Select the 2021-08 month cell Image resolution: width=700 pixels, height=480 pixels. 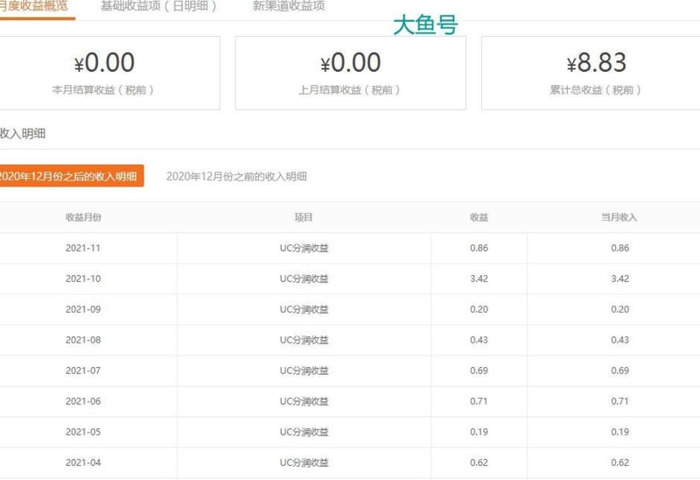(x=83, y=340)
